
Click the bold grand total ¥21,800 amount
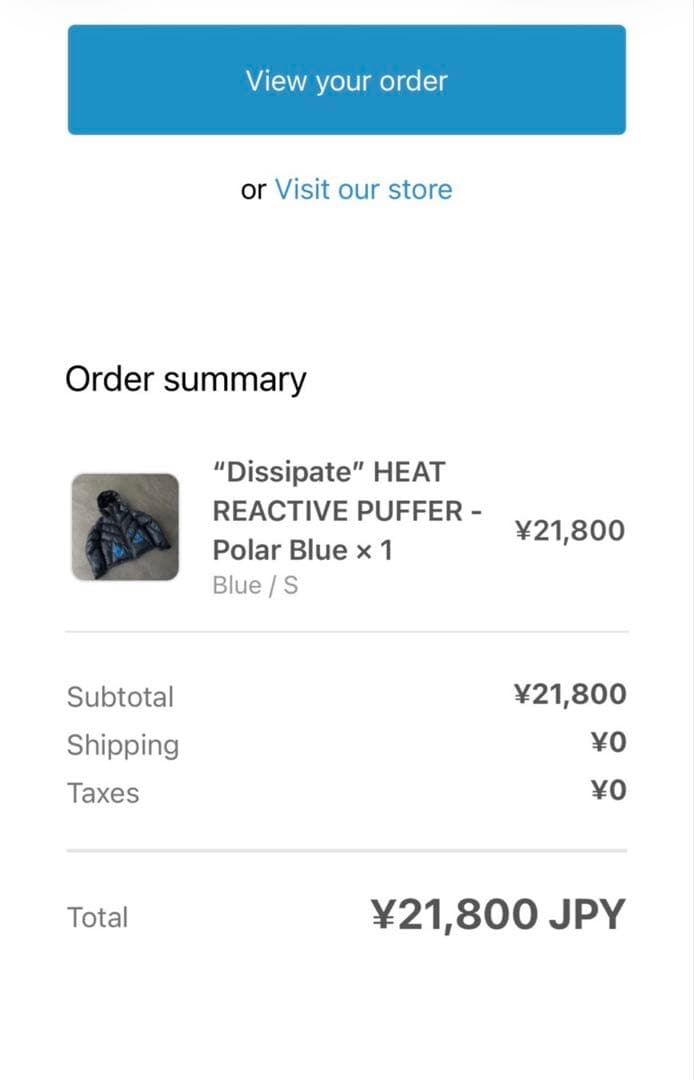point(452,915)
